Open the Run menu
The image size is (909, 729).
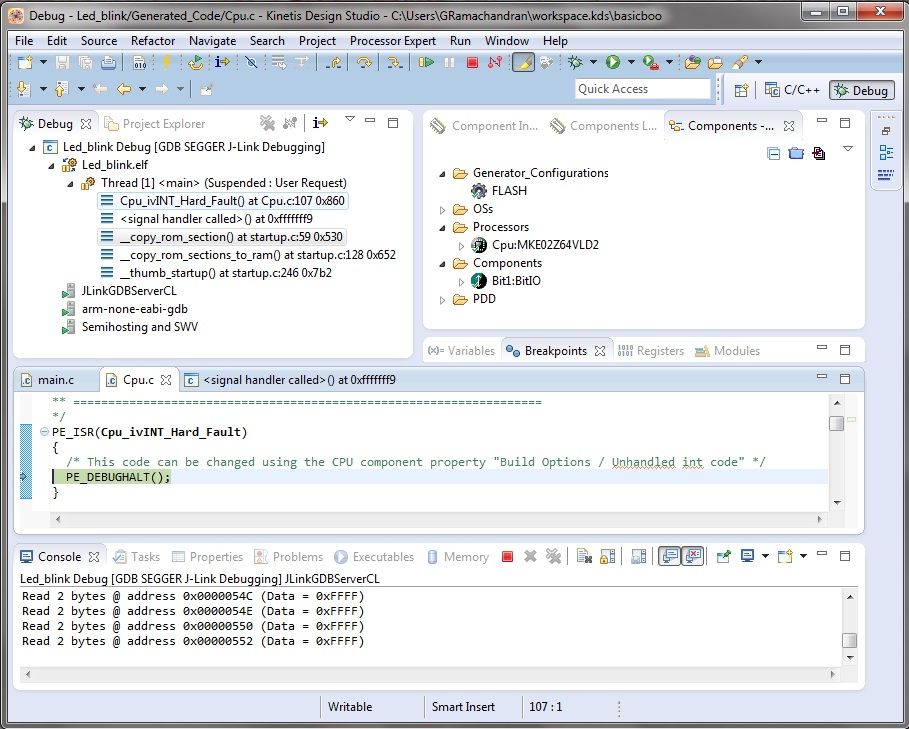(460, 41)
